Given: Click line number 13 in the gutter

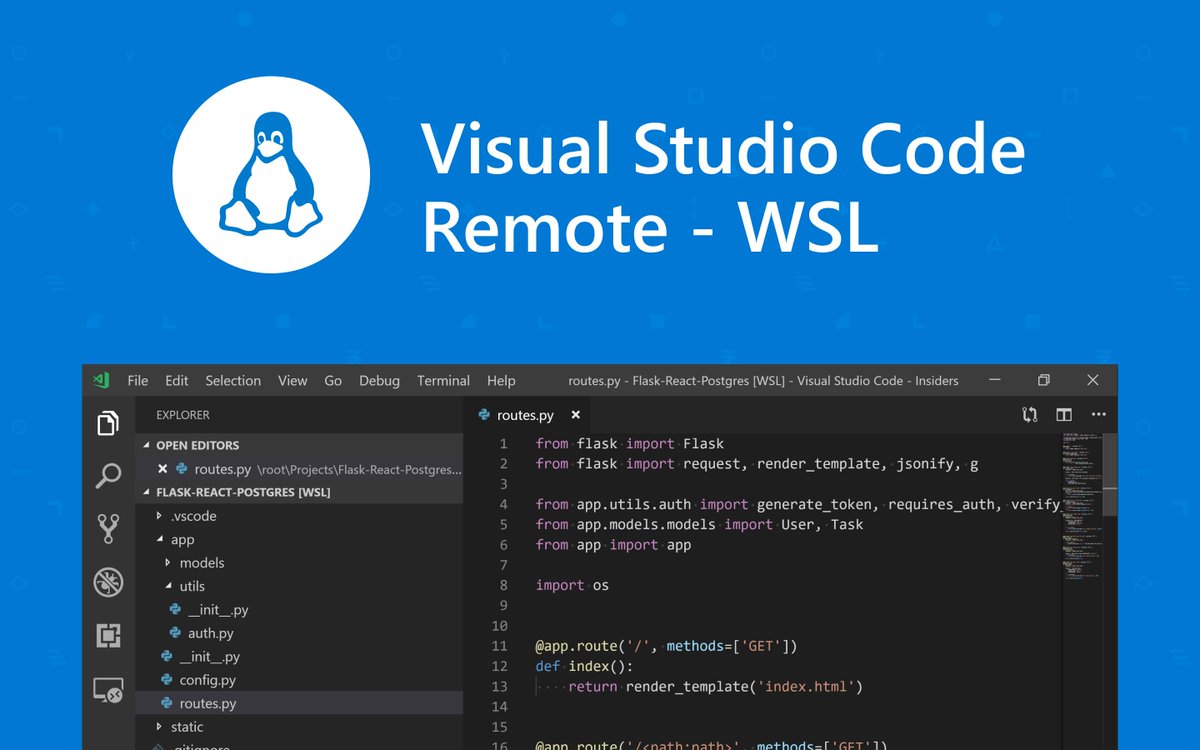Looking at the screenshot, I should (499, 686).
